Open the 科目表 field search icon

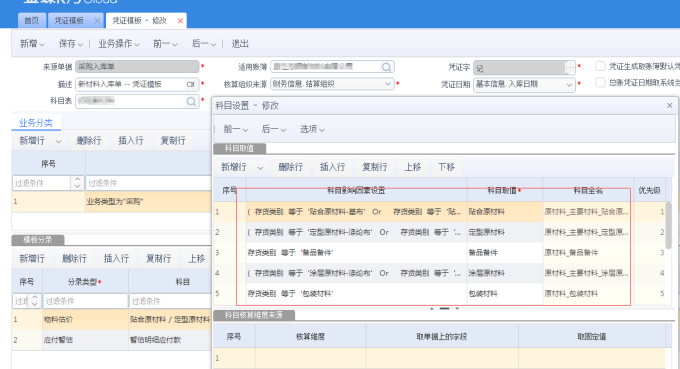[x=191, y=101]
